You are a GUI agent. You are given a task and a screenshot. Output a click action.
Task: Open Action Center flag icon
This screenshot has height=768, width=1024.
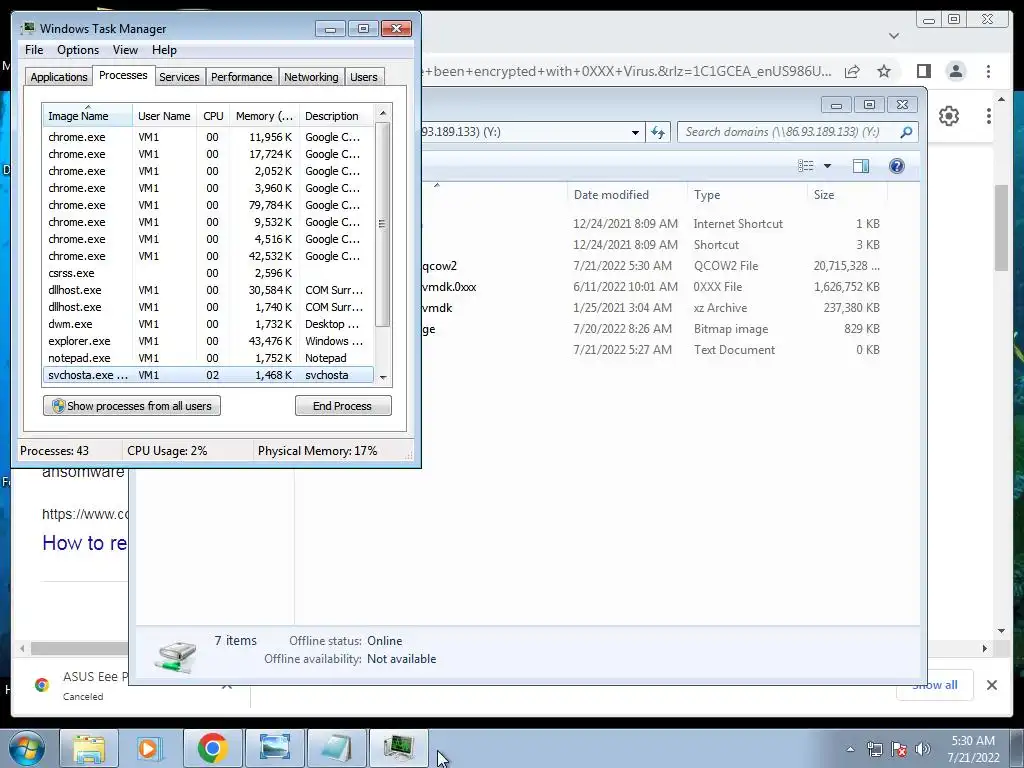coord(899,749)
